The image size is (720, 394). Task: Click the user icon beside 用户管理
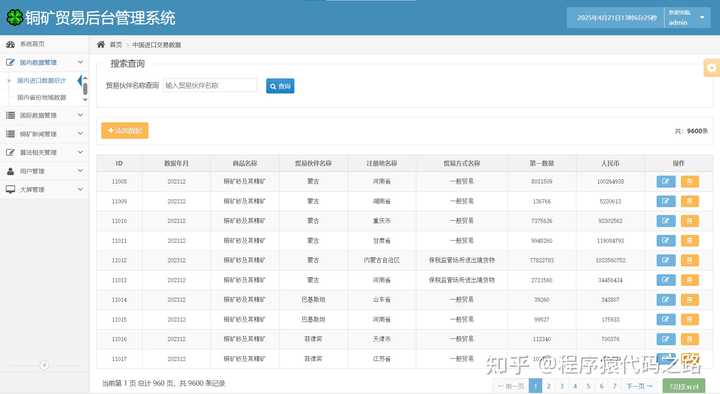10,171
